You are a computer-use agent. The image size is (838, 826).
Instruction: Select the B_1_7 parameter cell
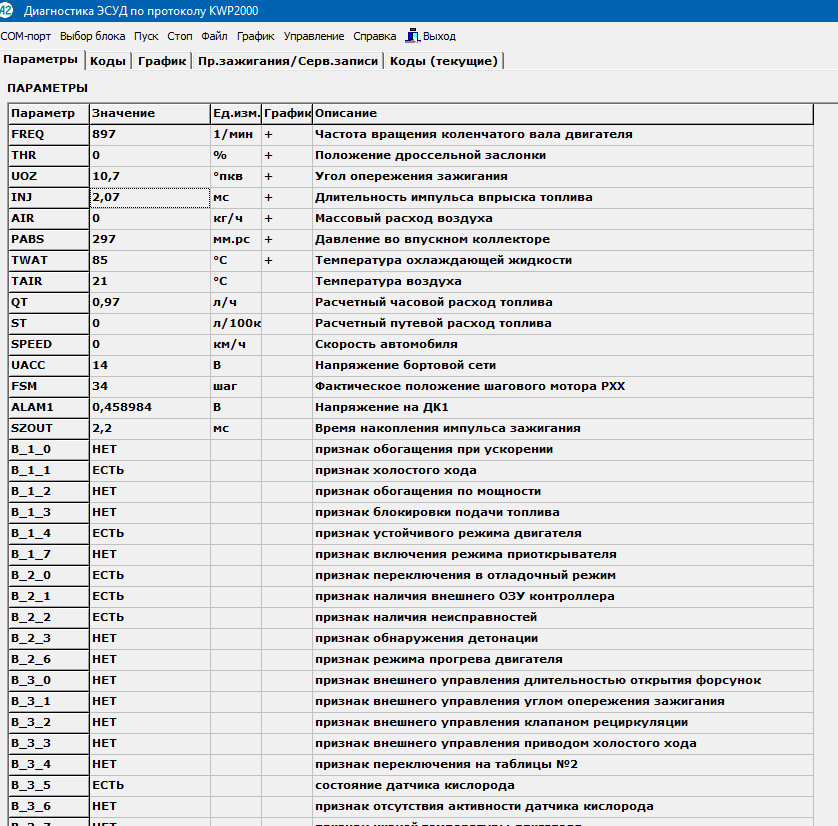tap(49, 555)
